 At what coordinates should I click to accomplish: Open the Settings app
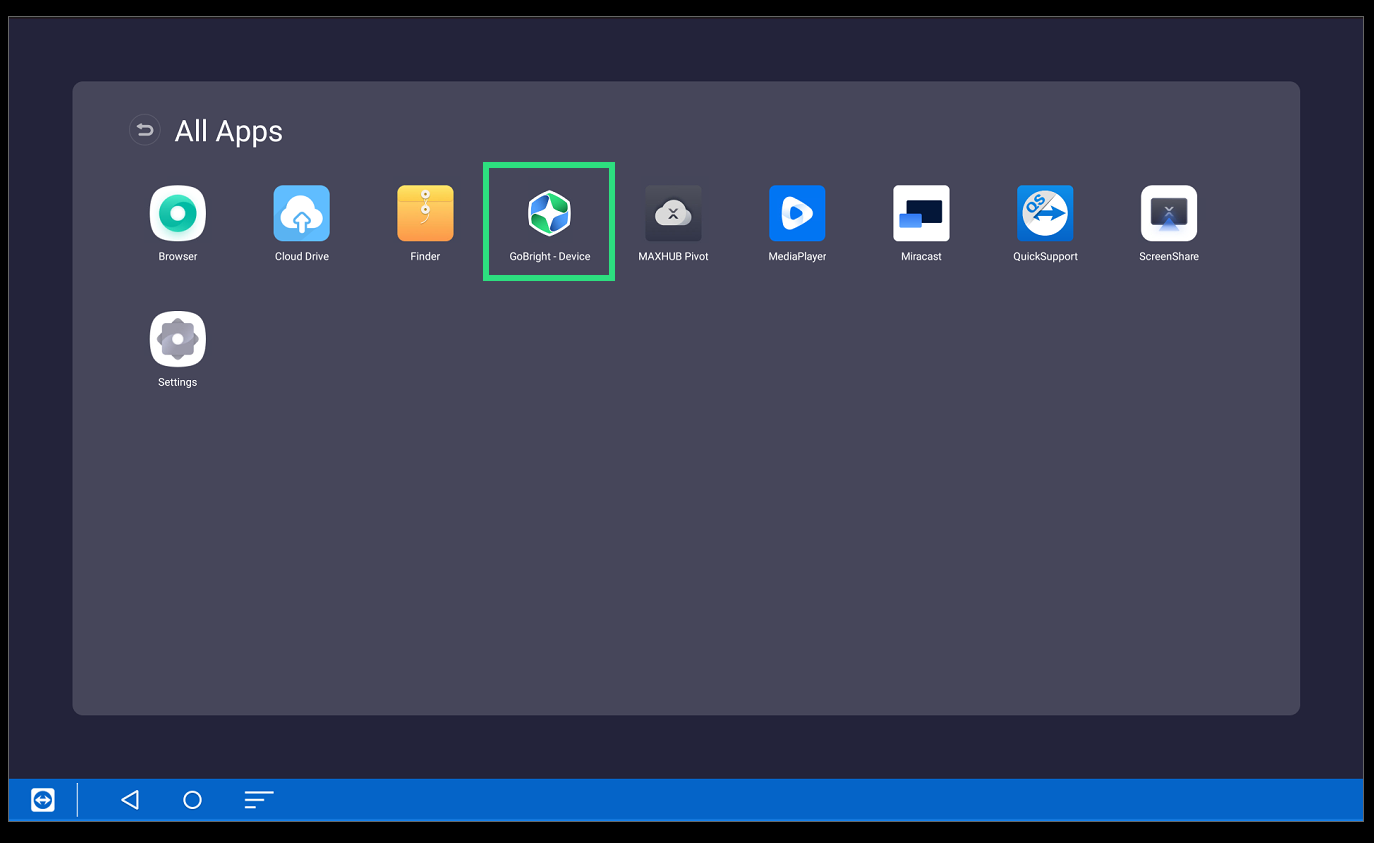point(178,339)
